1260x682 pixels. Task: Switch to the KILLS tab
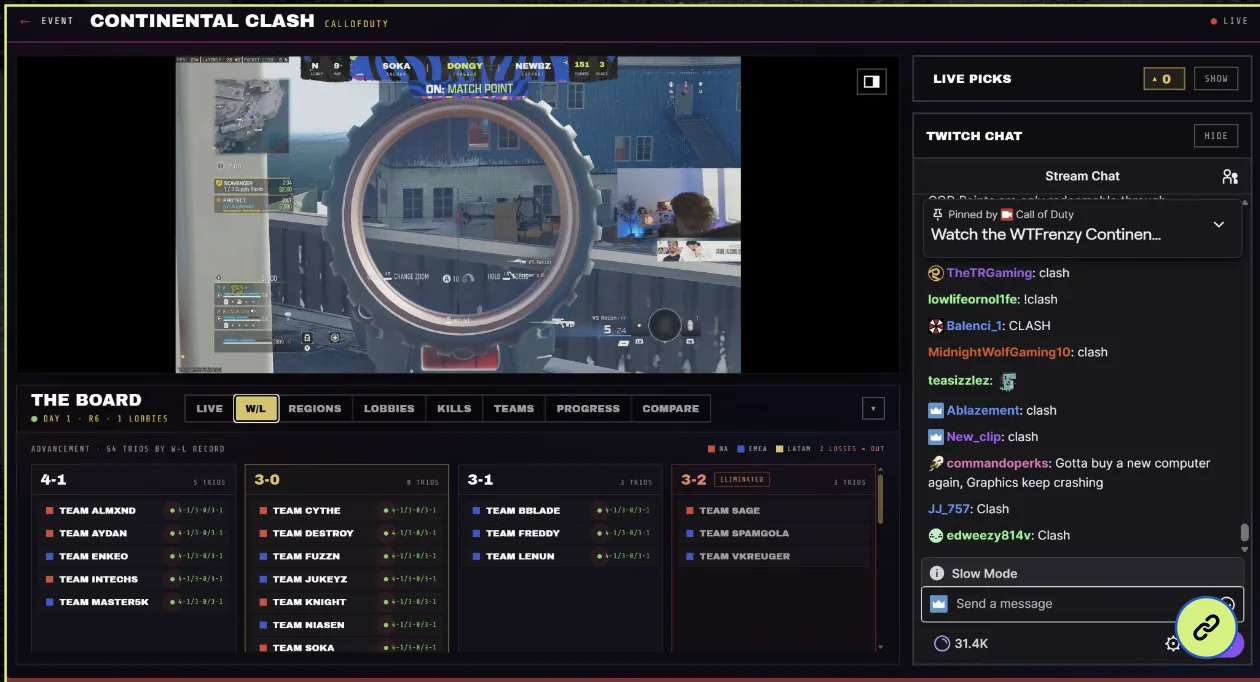454,408
